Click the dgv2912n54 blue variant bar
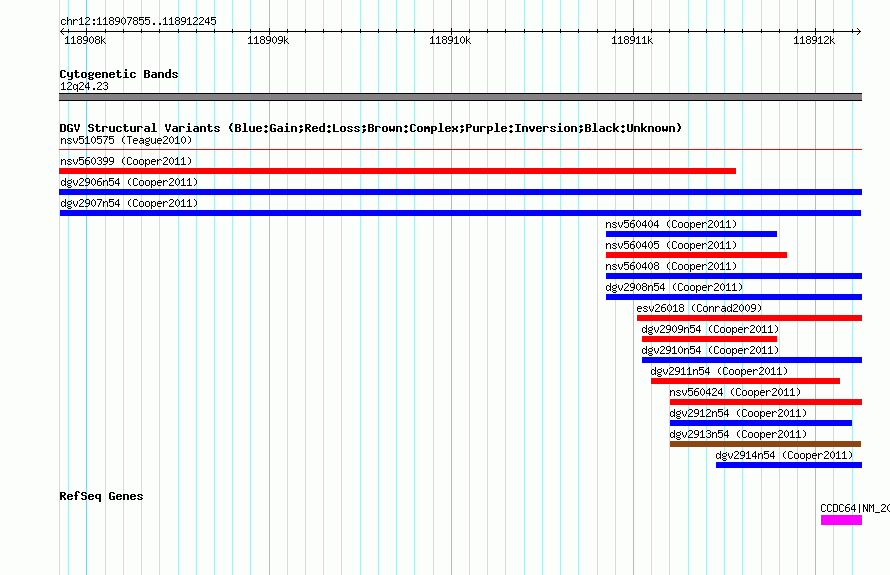This screenshot has height=575, width=890. [761, 423]
